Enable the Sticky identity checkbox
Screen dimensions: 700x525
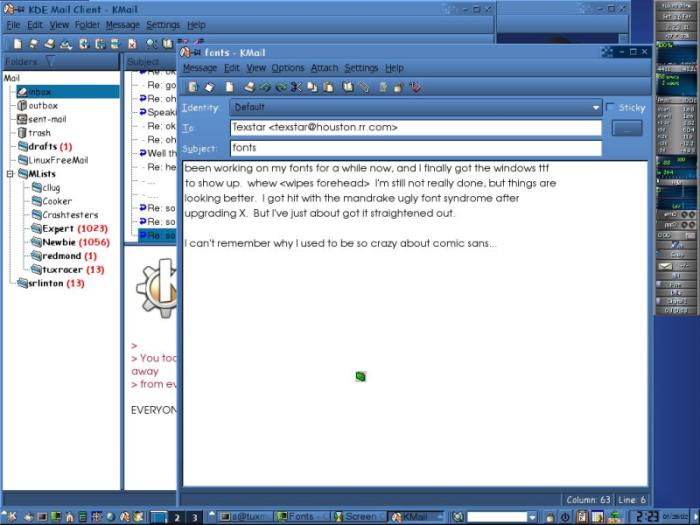610,107
